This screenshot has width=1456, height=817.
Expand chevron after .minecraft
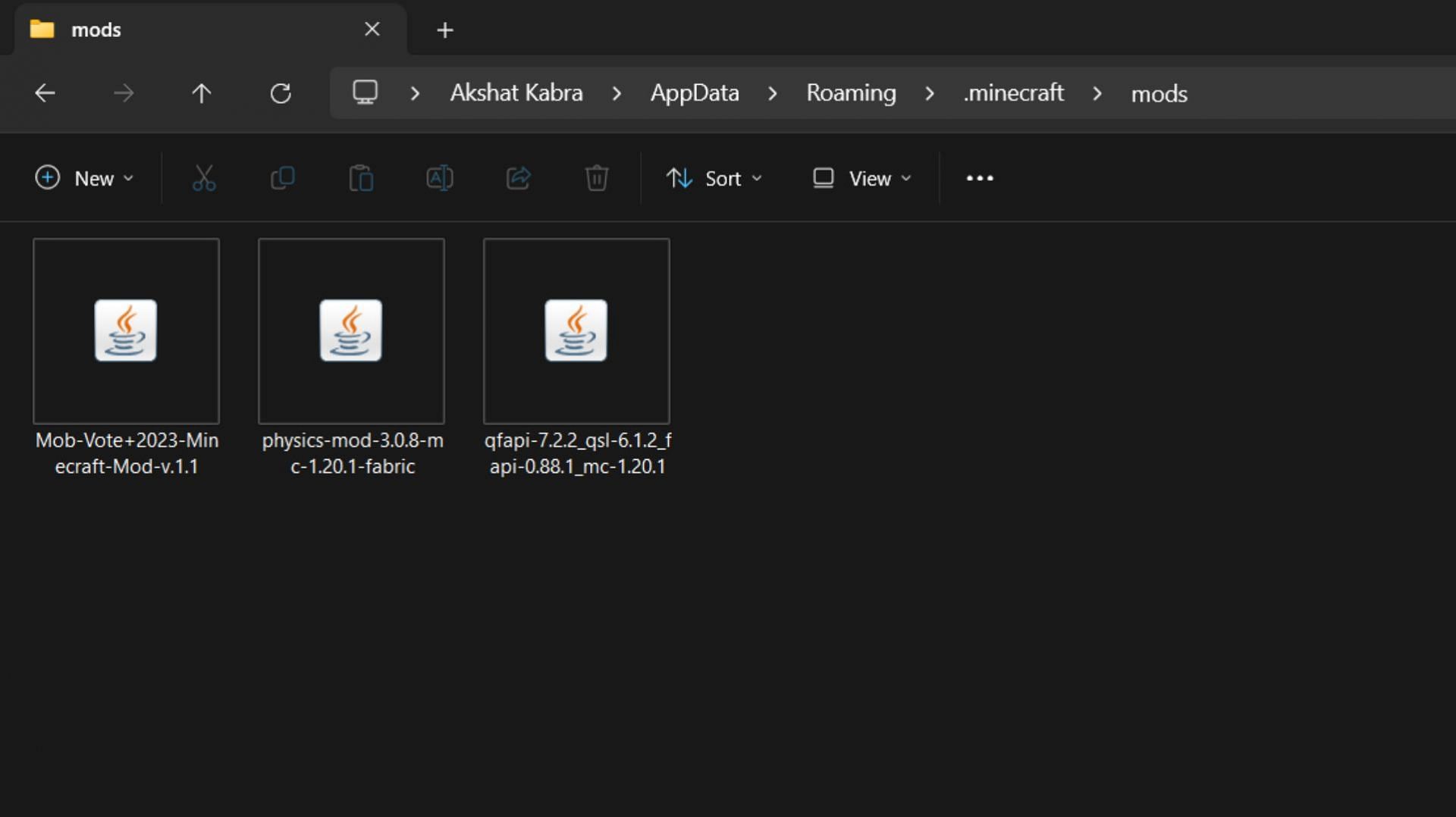pos(1097,93)
